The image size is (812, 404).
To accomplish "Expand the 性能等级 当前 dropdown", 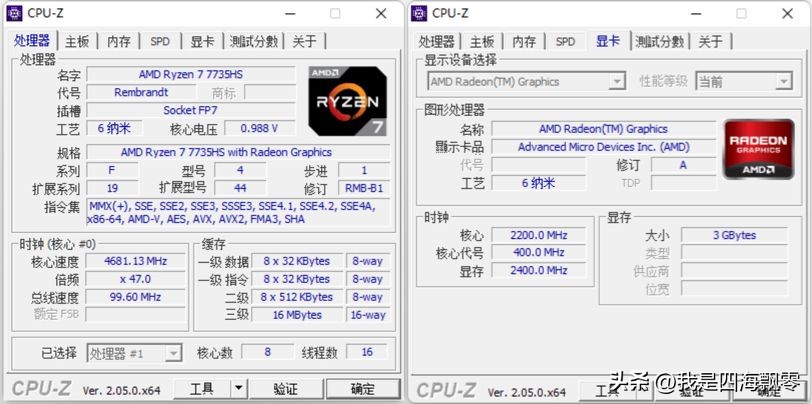I will (744, 82).
